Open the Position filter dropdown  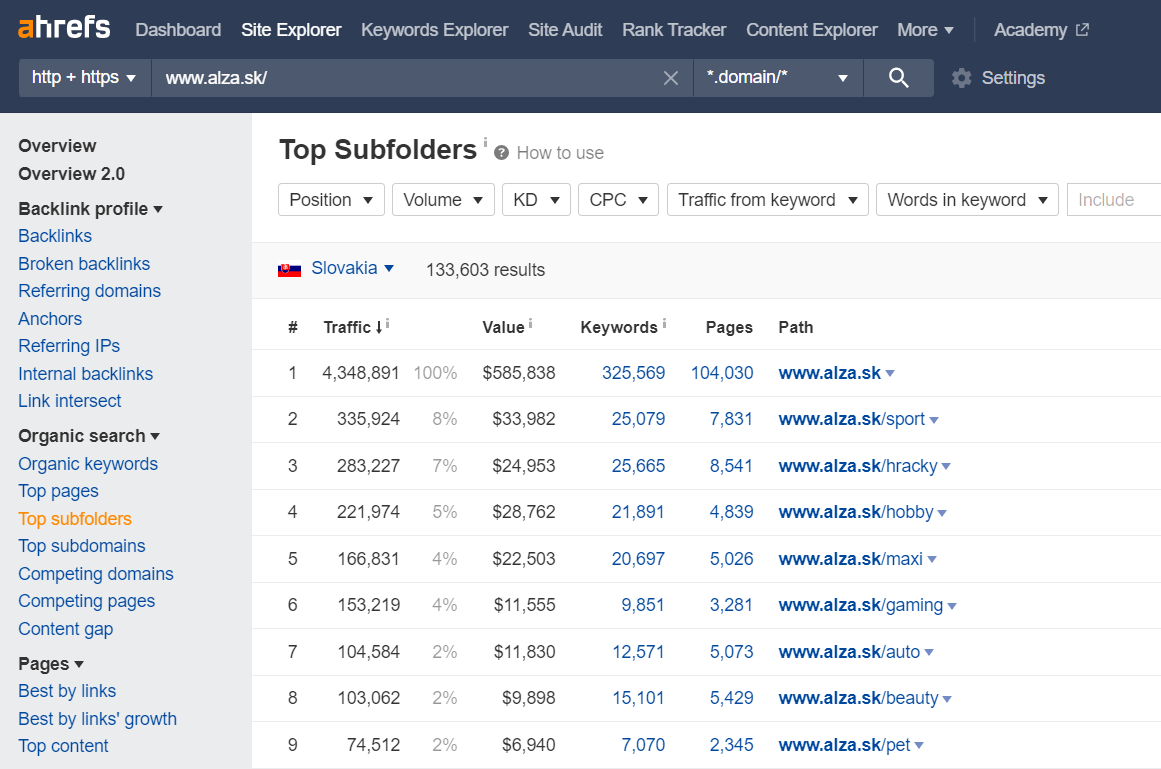tap(331, 200)
